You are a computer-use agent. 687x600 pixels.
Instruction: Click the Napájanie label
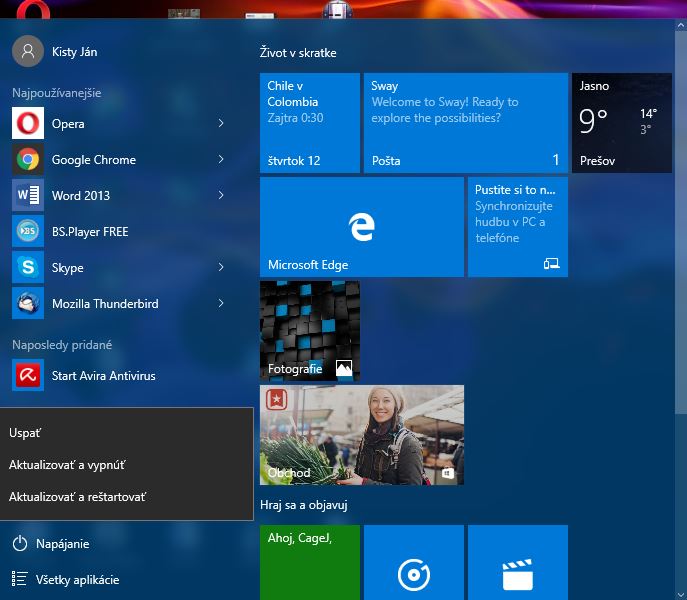pos(63,544)
